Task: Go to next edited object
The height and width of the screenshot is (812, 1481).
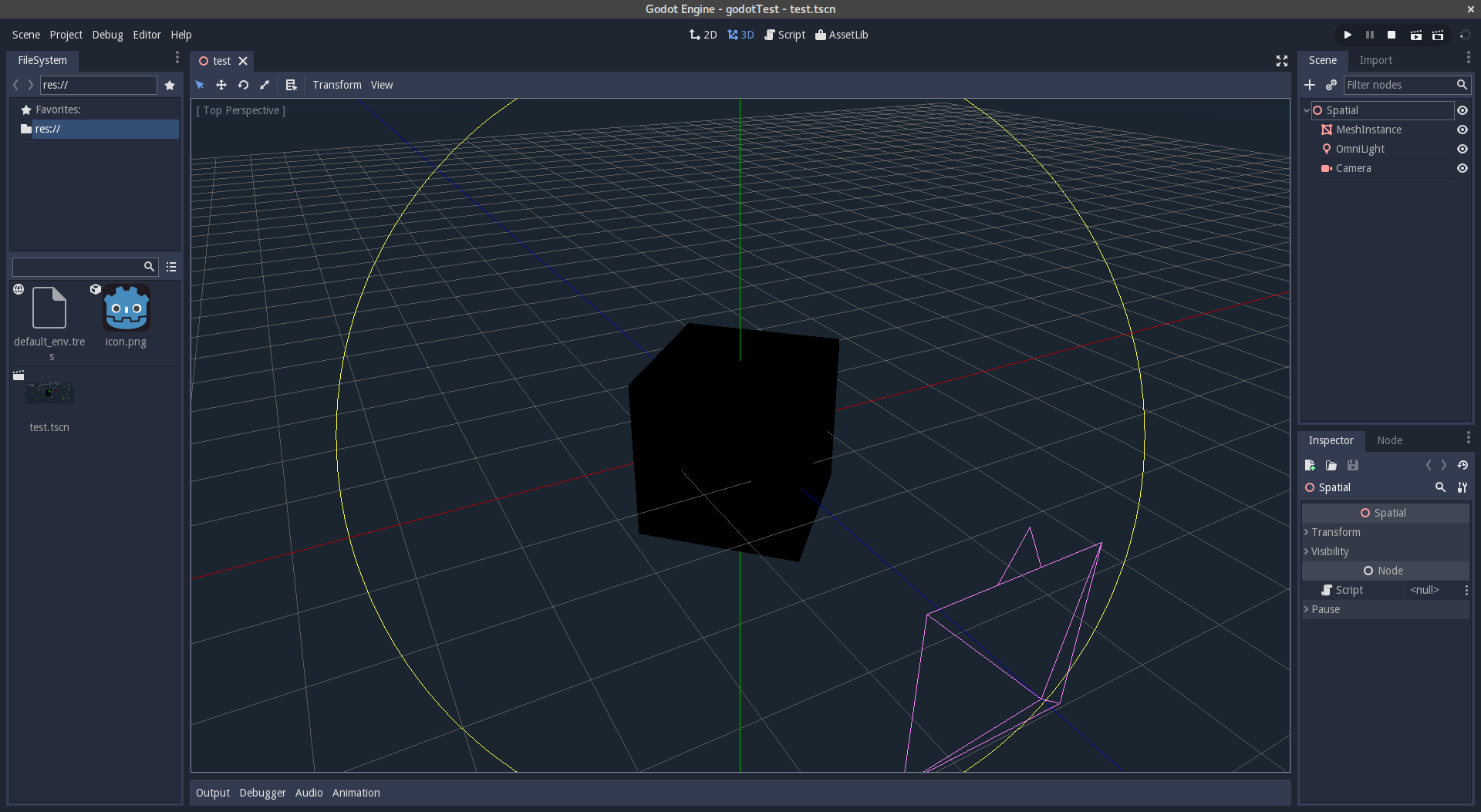Action: (x=1444, y=465)
